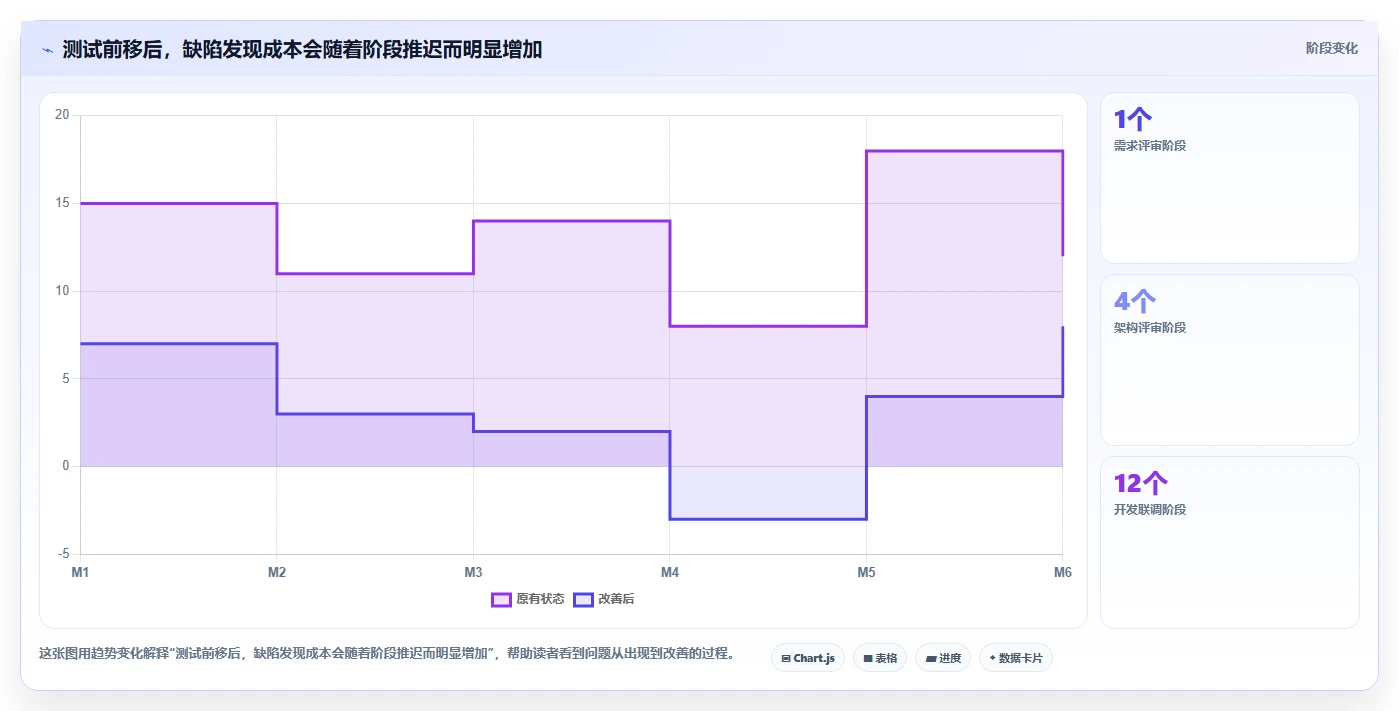Click the blue step segment between M4 and M5
The image size is (1399, 711).
[768, 519]
